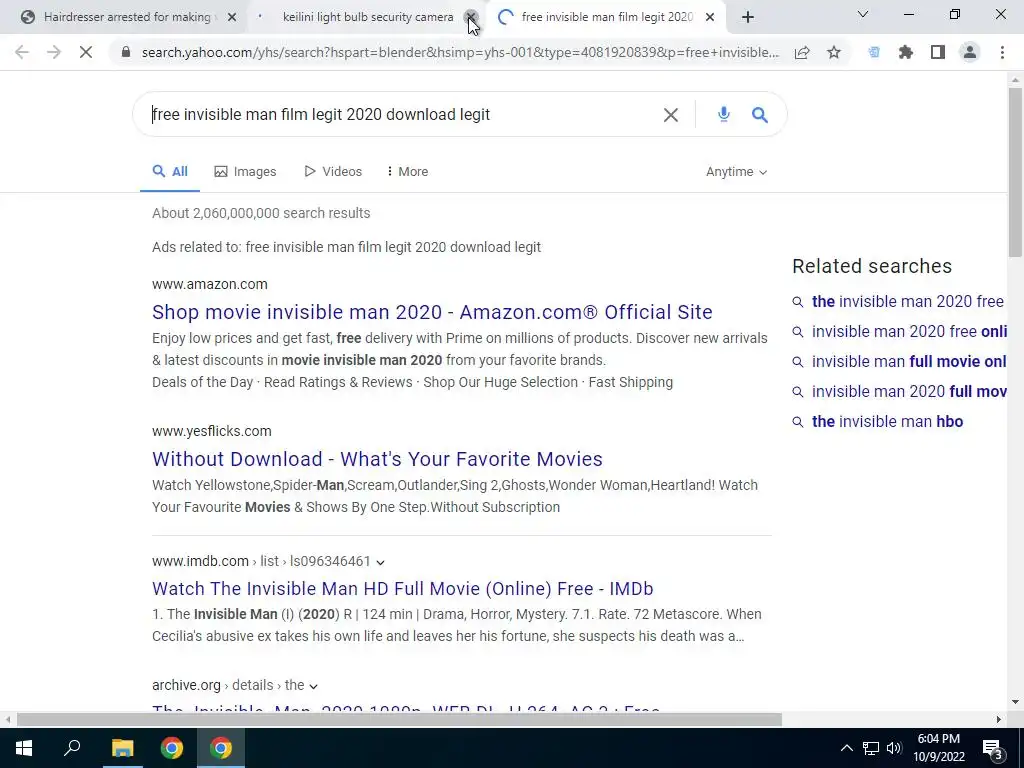This screenshot has height=768, width=1024.
Task: Open the More search options menu
Action: [x=408, y=172]
